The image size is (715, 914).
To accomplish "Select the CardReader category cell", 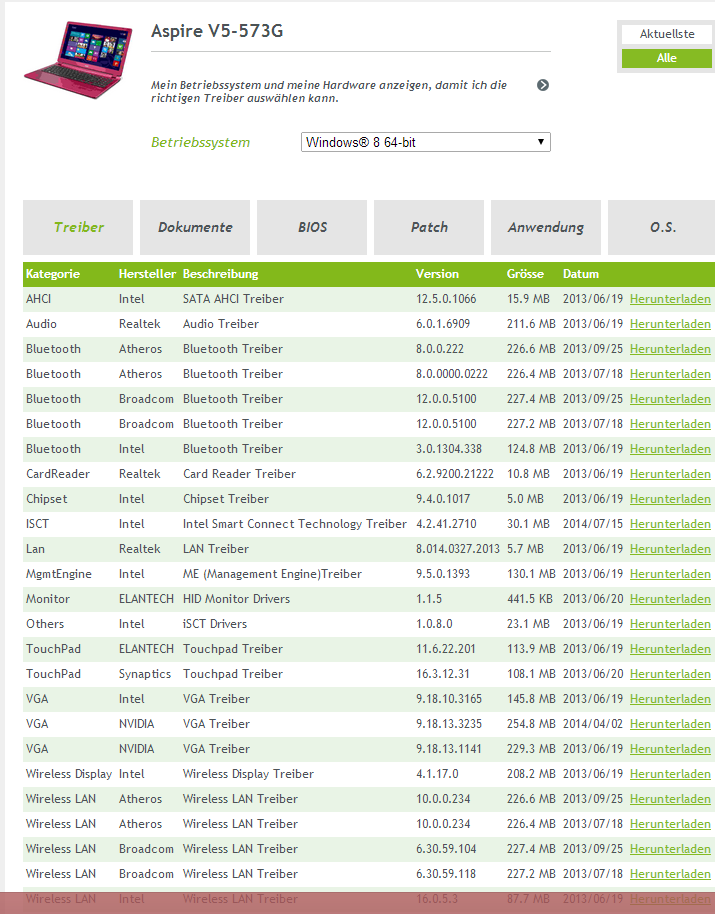I will click(x=58, y=474).
